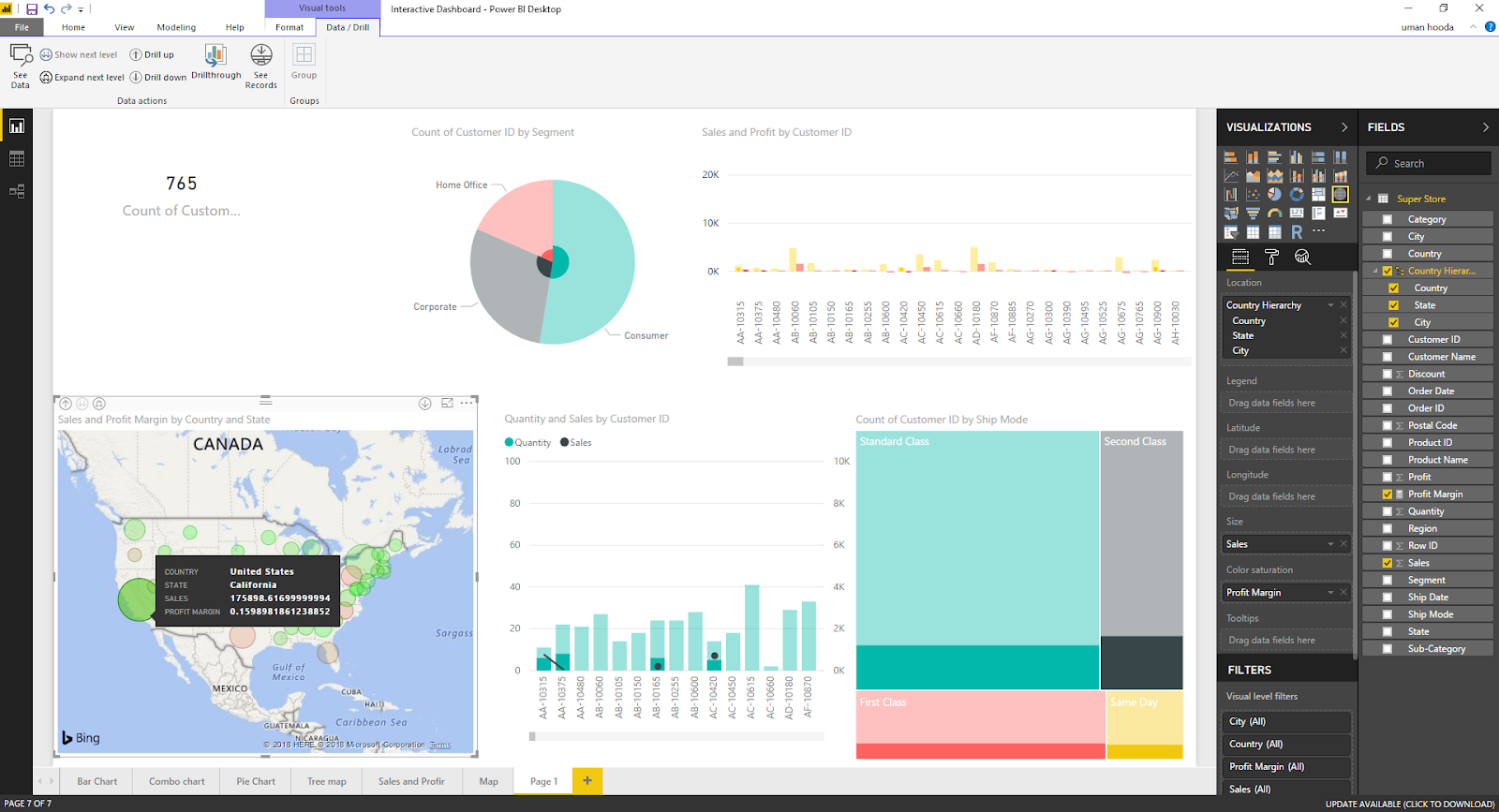
Task: Uncheck the Profit Margin field checkbox
Action: 1388,495
